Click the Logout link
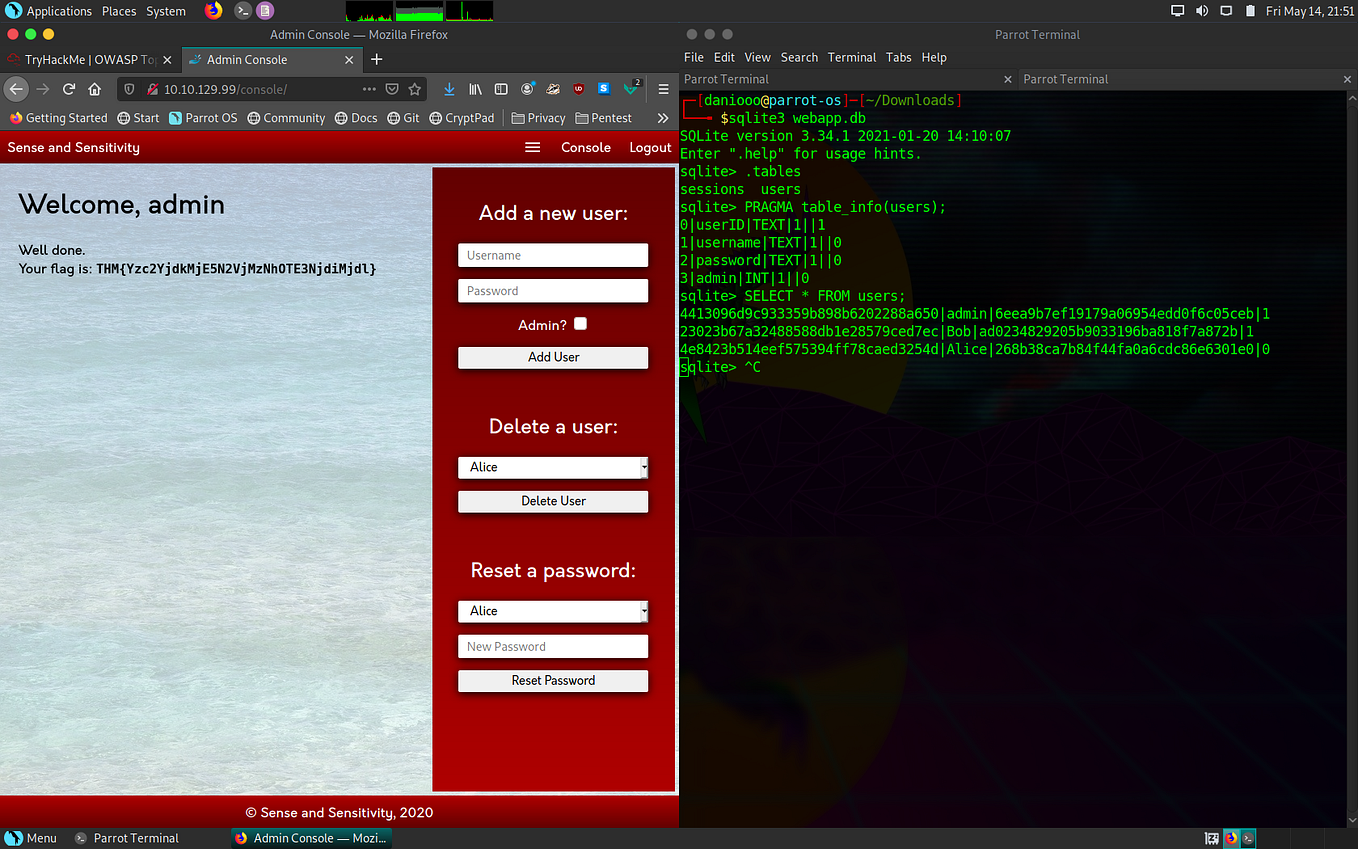The width and height of the screenshot is (1358, 849). coord(650,147)
